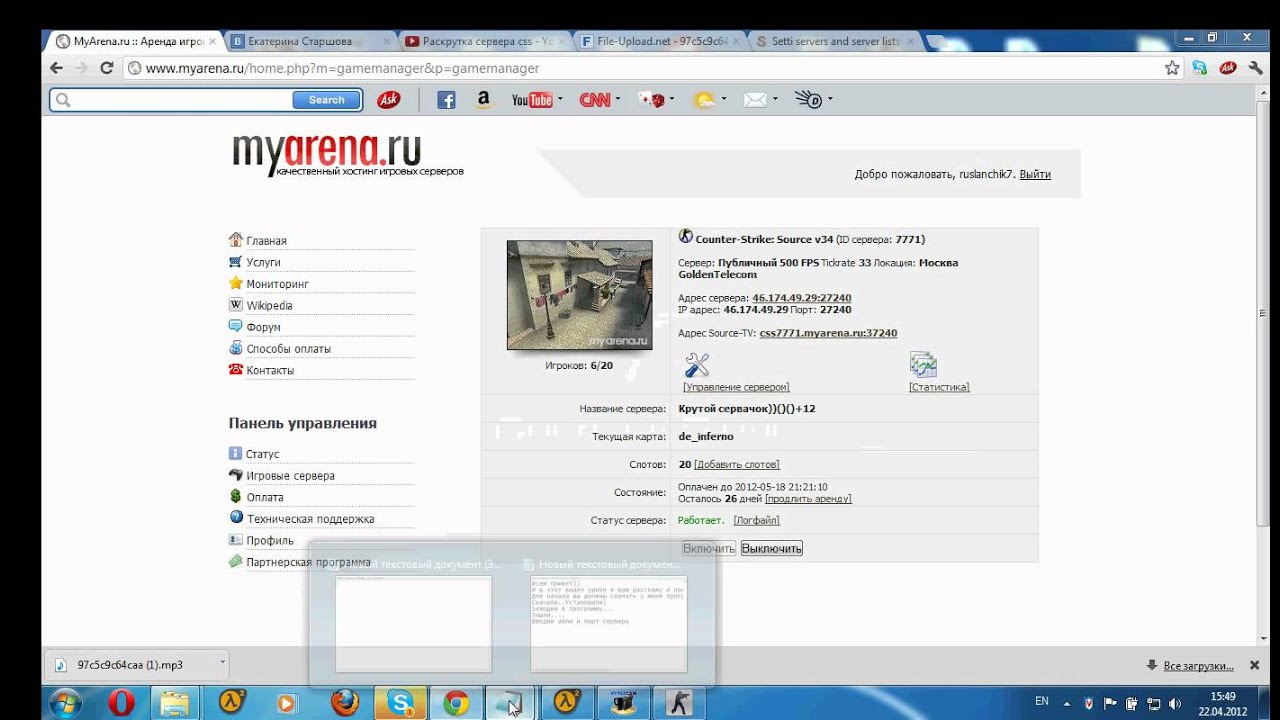Open Wikipedia in the side menu

269,306
